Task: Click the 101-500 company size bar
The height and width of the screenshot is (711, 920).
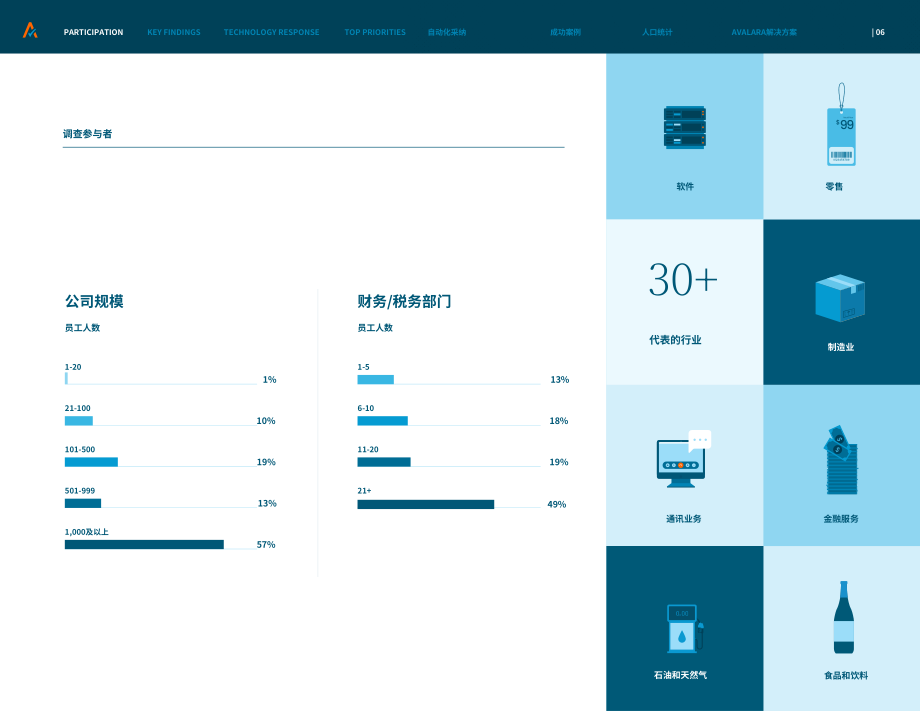Action: click(x=91, y=462)
